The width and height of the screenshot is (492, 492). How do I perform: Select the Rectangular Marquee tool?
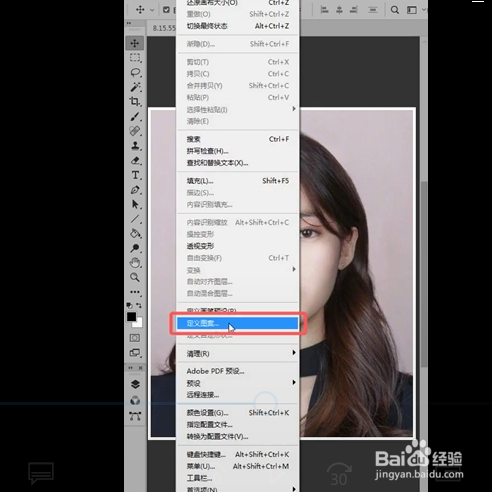pyautogui.click(x=135, y=58)
